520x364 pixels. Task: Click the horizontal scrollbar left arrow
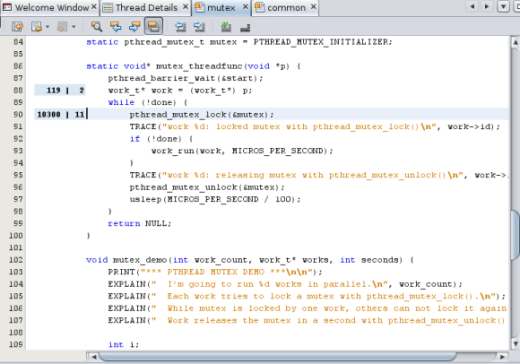pos(94,357)
